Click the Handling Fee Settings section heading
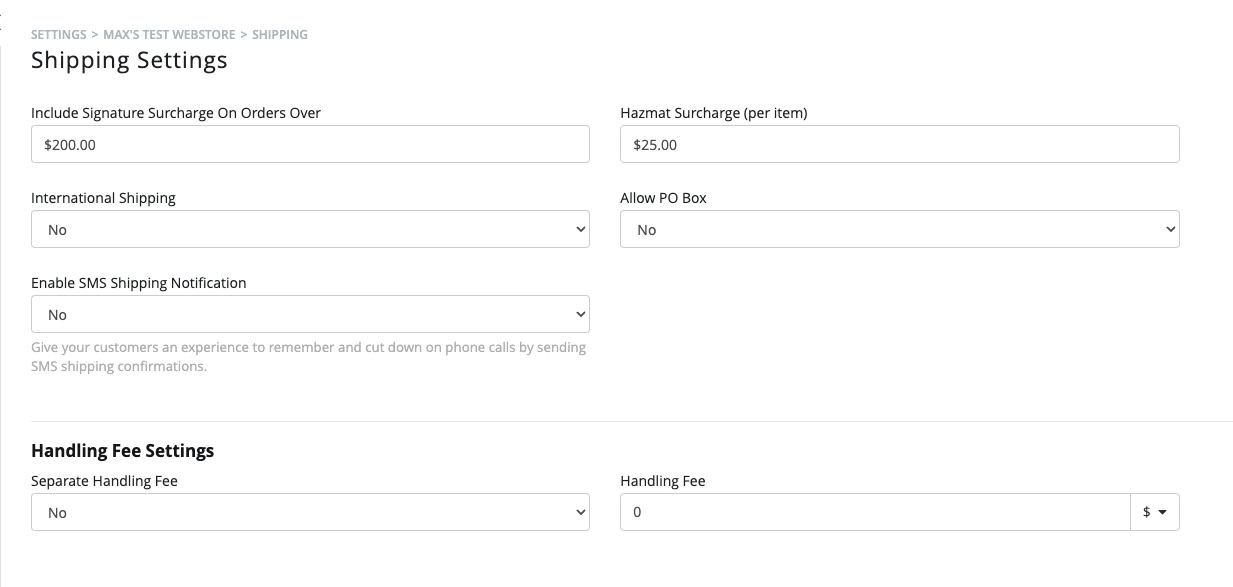 [122, 451]
